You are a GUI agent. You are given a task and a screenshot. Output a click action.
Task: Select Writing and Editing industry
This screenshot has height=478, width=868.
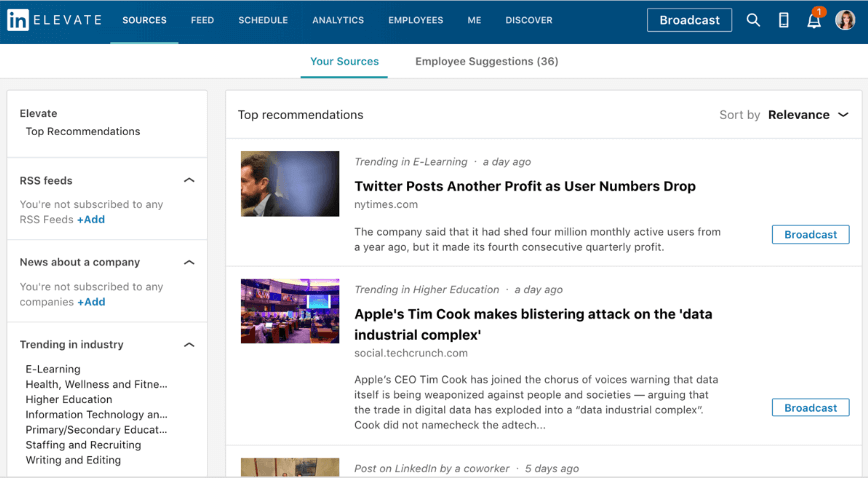[73, 460]
